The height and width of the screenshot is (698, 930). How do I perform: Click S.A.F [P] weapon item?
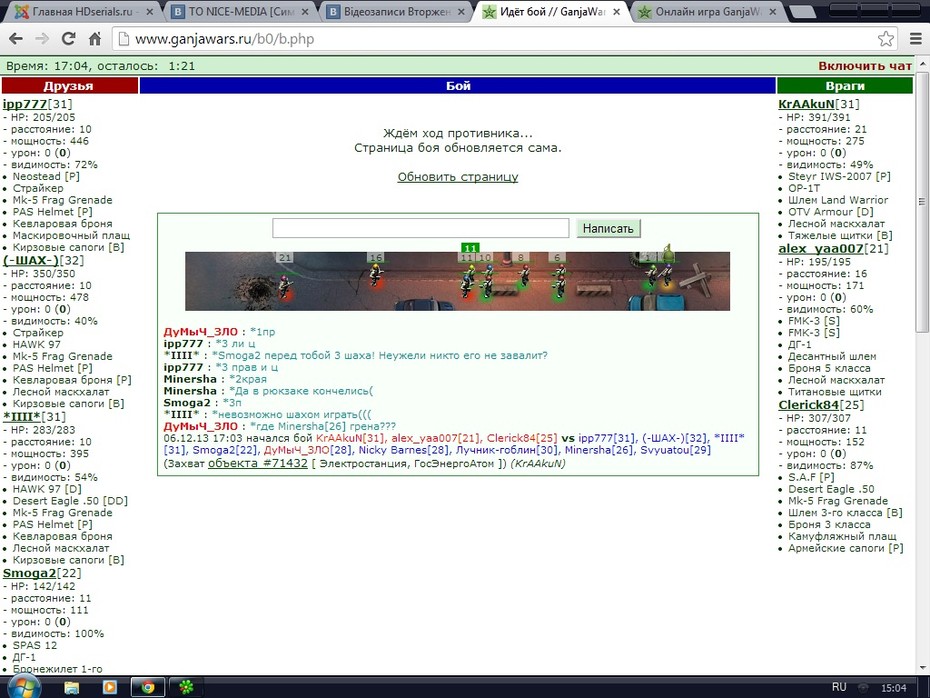[811, 477]
